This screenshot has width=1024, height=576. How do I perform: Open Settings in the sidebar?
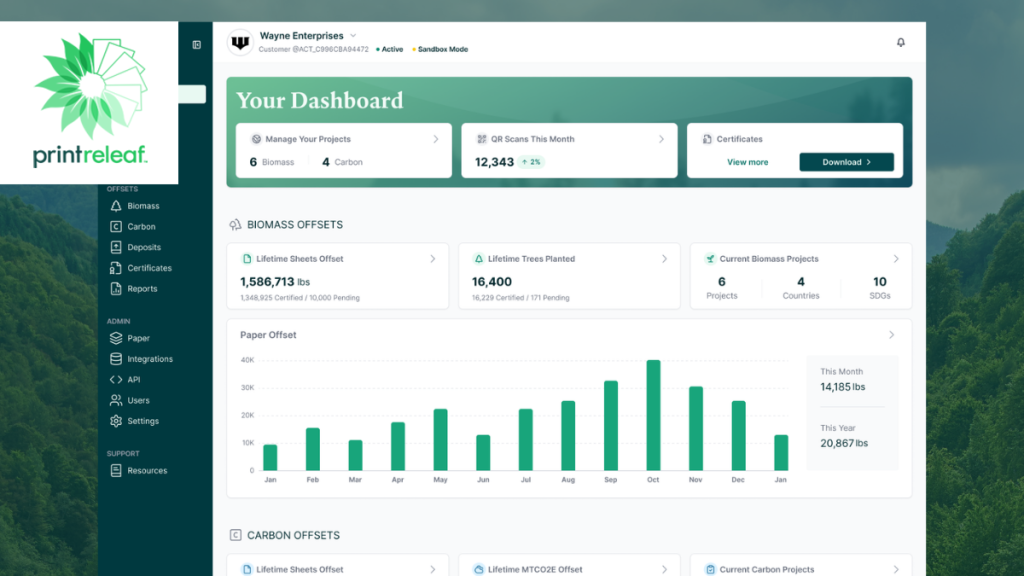point(143,421)
